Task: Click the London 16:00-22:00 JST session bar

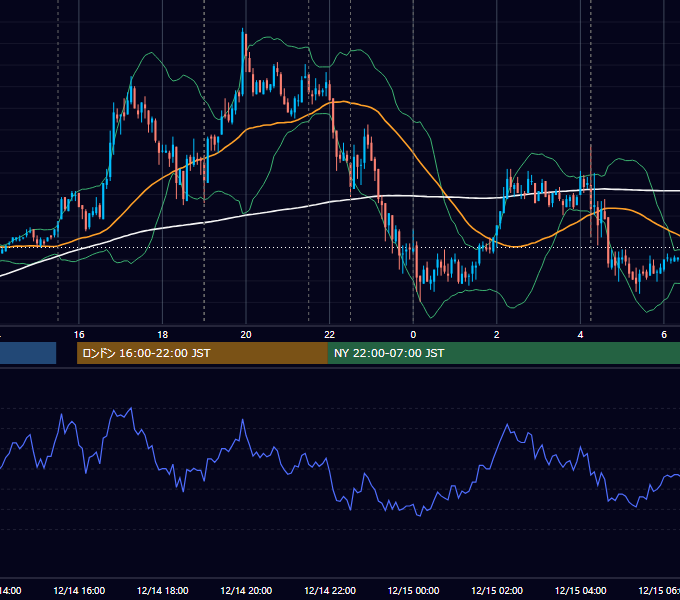Action: (x=202, y=353)
